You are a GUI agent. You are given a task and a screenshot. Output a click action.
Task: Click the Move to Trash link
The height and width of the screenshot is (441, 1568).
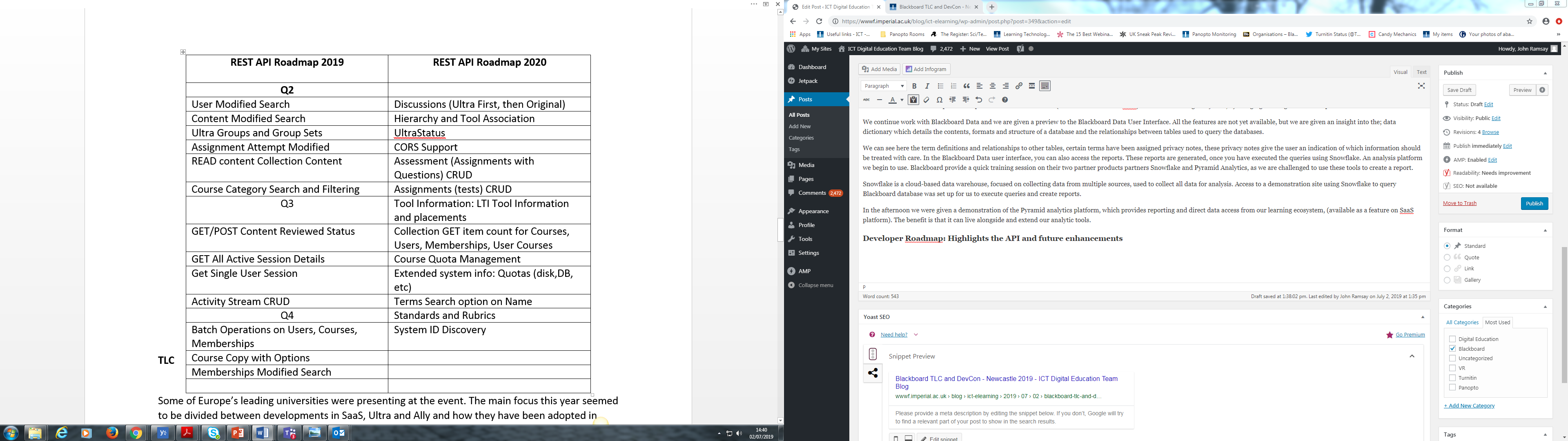tap(1459, 203)
